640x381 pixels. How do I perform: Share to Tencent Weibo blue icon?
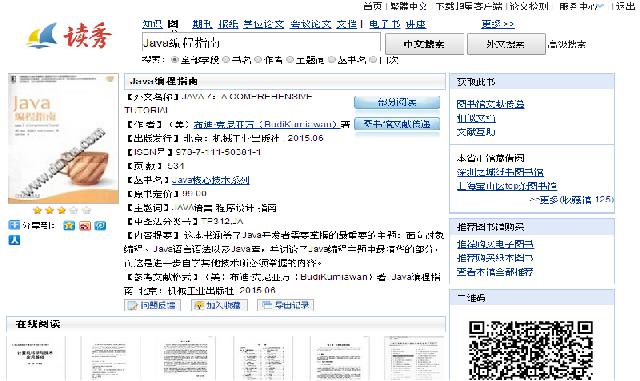point(100,225)
